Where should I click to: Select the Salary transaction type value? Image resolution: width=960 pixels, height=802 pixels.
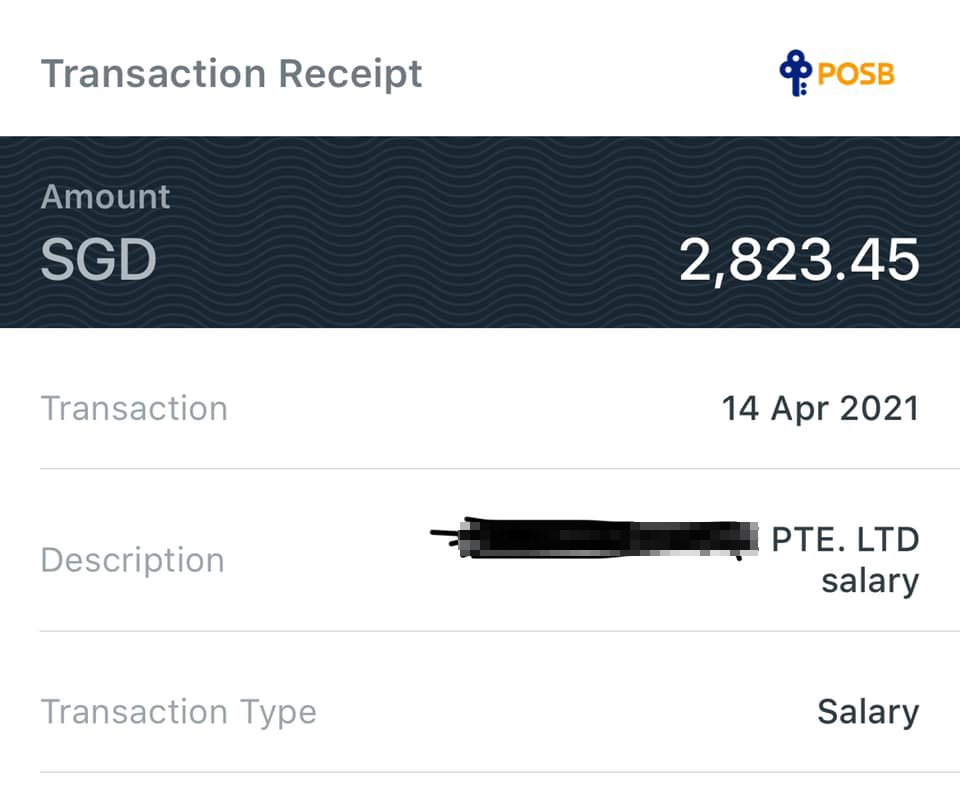coord(868,712)
